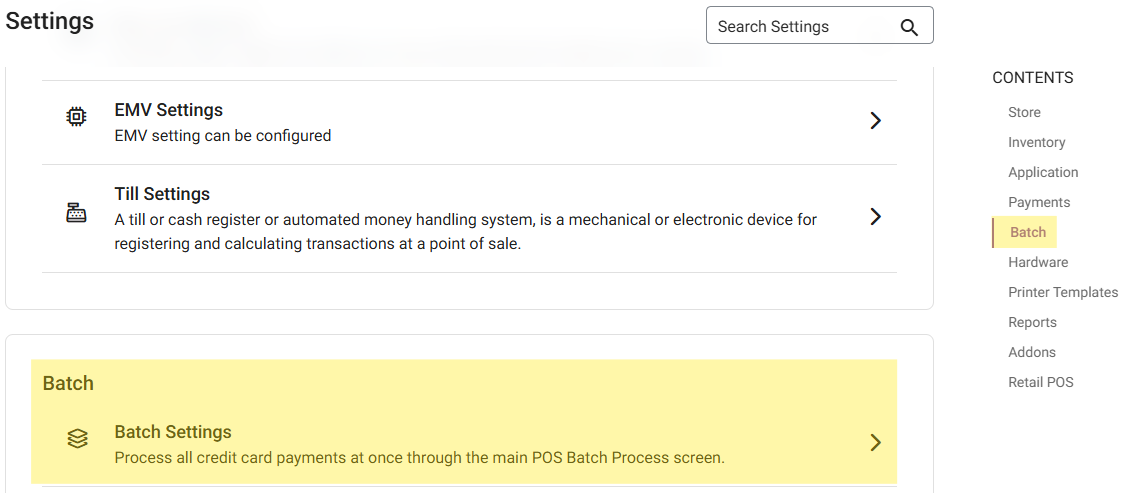Click the magnifying glass search icon
The width and height of the screenshot is (1126, 493).
(909, 27)
